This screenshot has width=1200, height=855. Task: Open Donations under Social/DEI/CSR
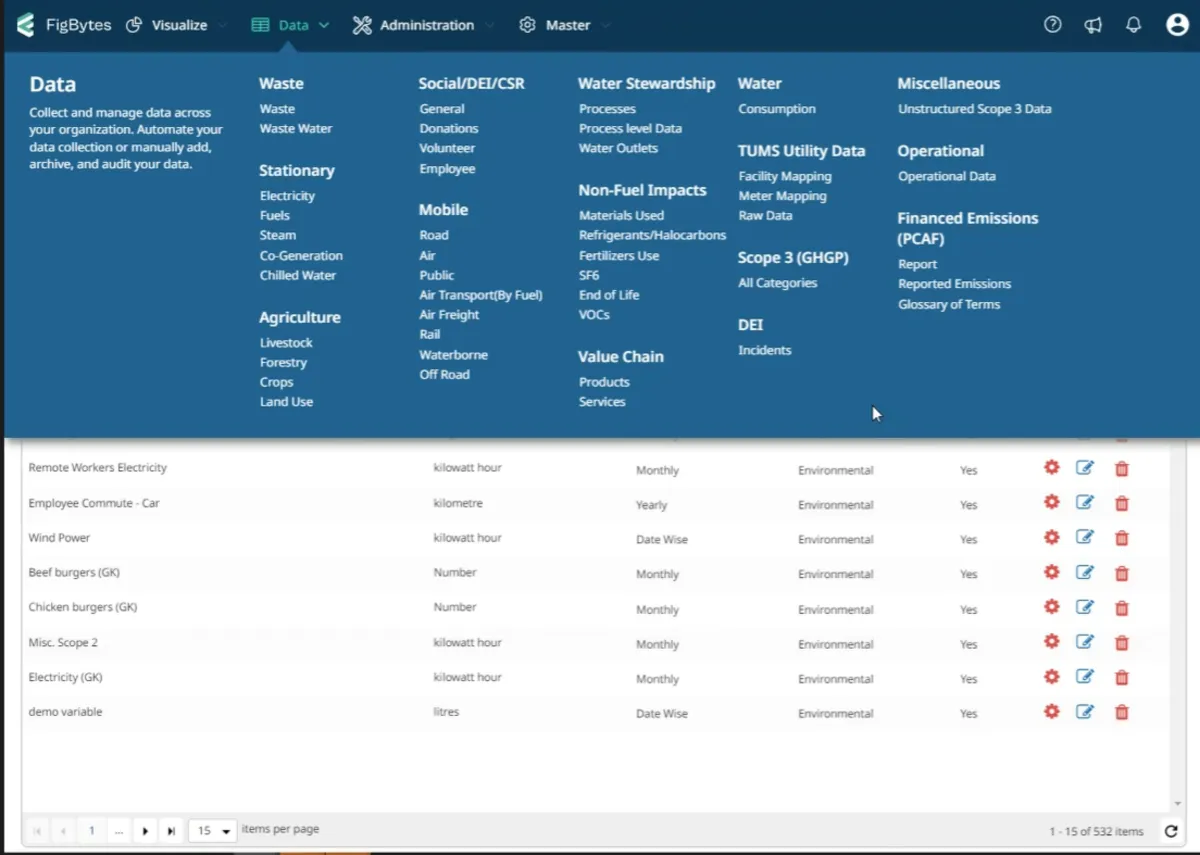[x=449, y=128]
